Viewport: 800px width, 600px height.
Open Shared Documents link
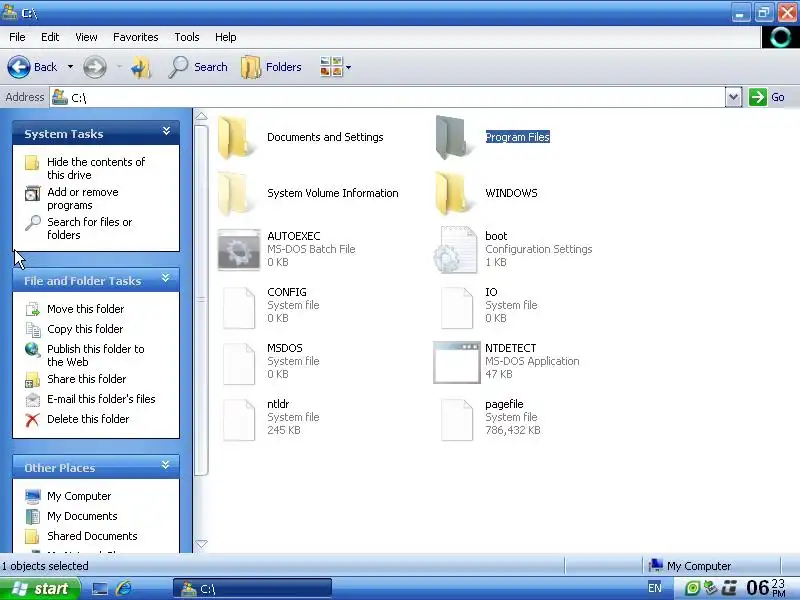[92, 536]
